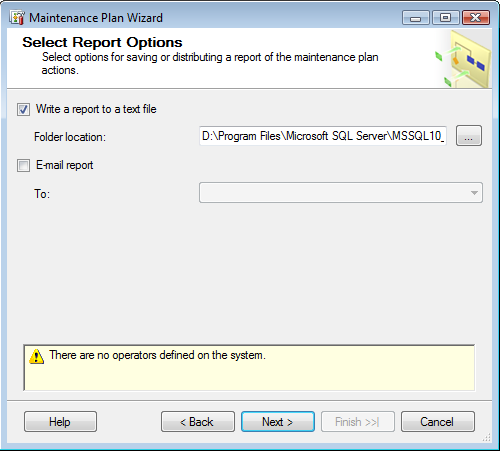Click the arrow of the To combo box
This screenshot has height=451, width=500.
pos(474,193)
